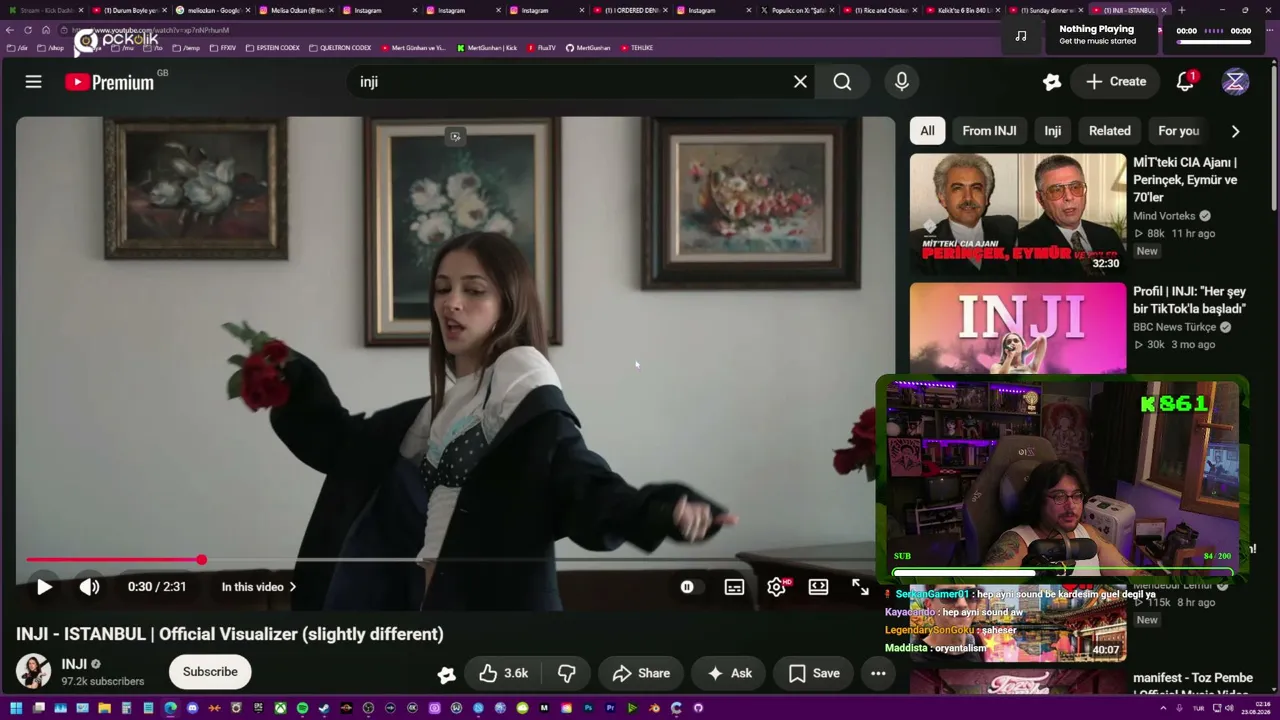This screenshot has height=720, width=1280.
Task: Open Xbox app from the taskbar
Action: click(280, 708)
